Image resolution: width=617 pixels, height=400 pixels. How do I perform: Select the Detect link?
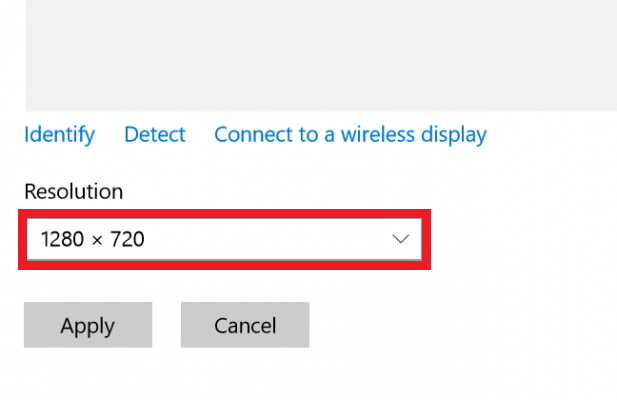[x=155, y=134]
